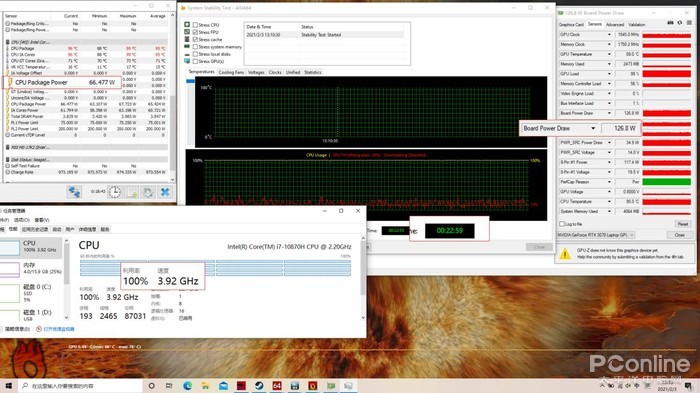Click the HWiNFO network arrows icon
700x393 pixels.
coord(74,192)
